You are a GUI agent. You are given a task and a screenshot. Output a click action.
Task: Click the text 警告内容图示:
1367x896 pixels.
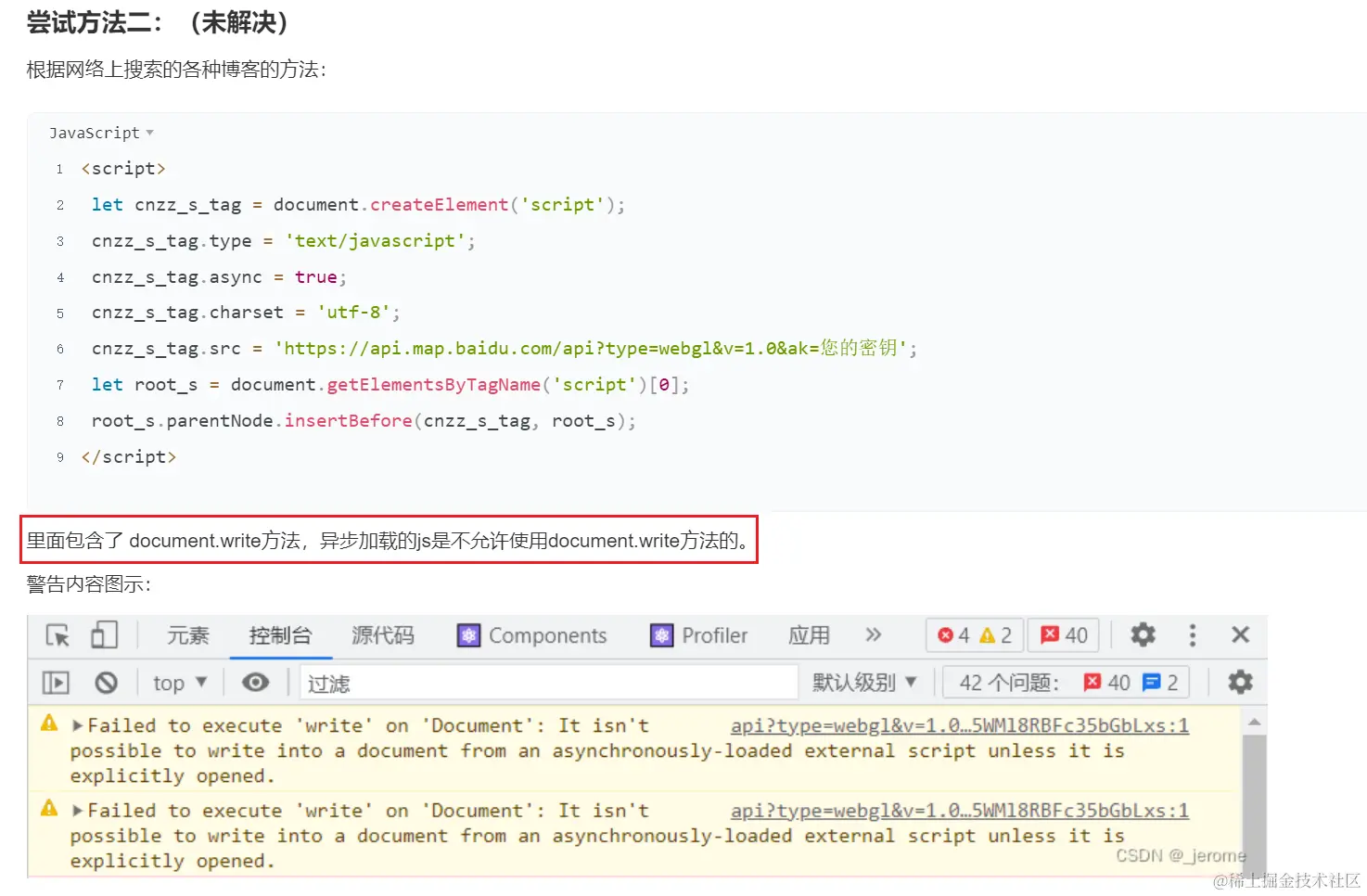(x=89, y=584)
